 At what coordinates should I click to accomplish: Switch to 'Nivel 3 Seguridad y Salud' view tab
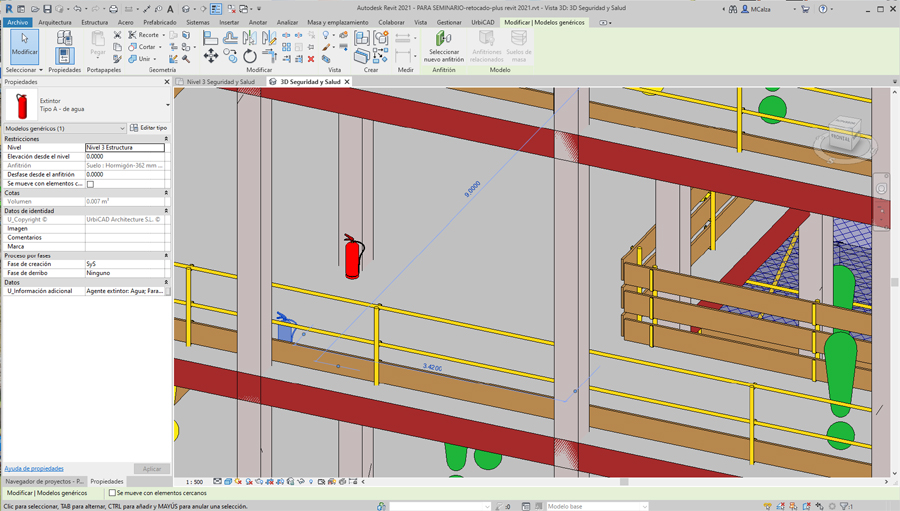(x=220, y=82)
